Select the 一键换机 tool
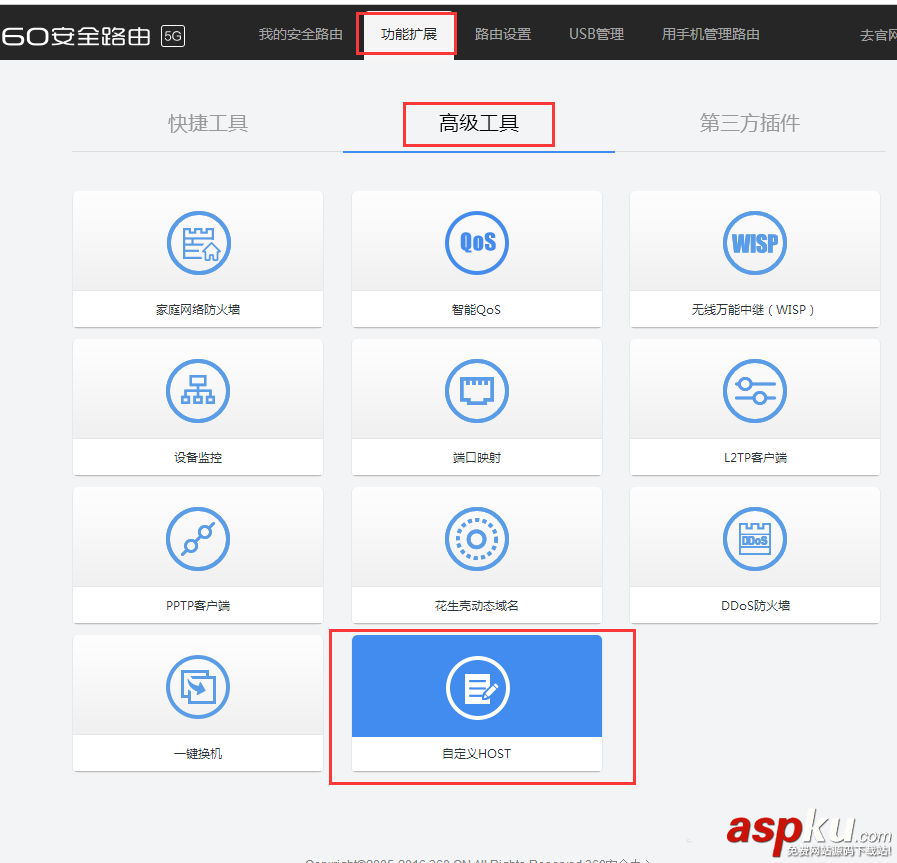Viewport: 897px width, 863px height. tap(197, 702)
